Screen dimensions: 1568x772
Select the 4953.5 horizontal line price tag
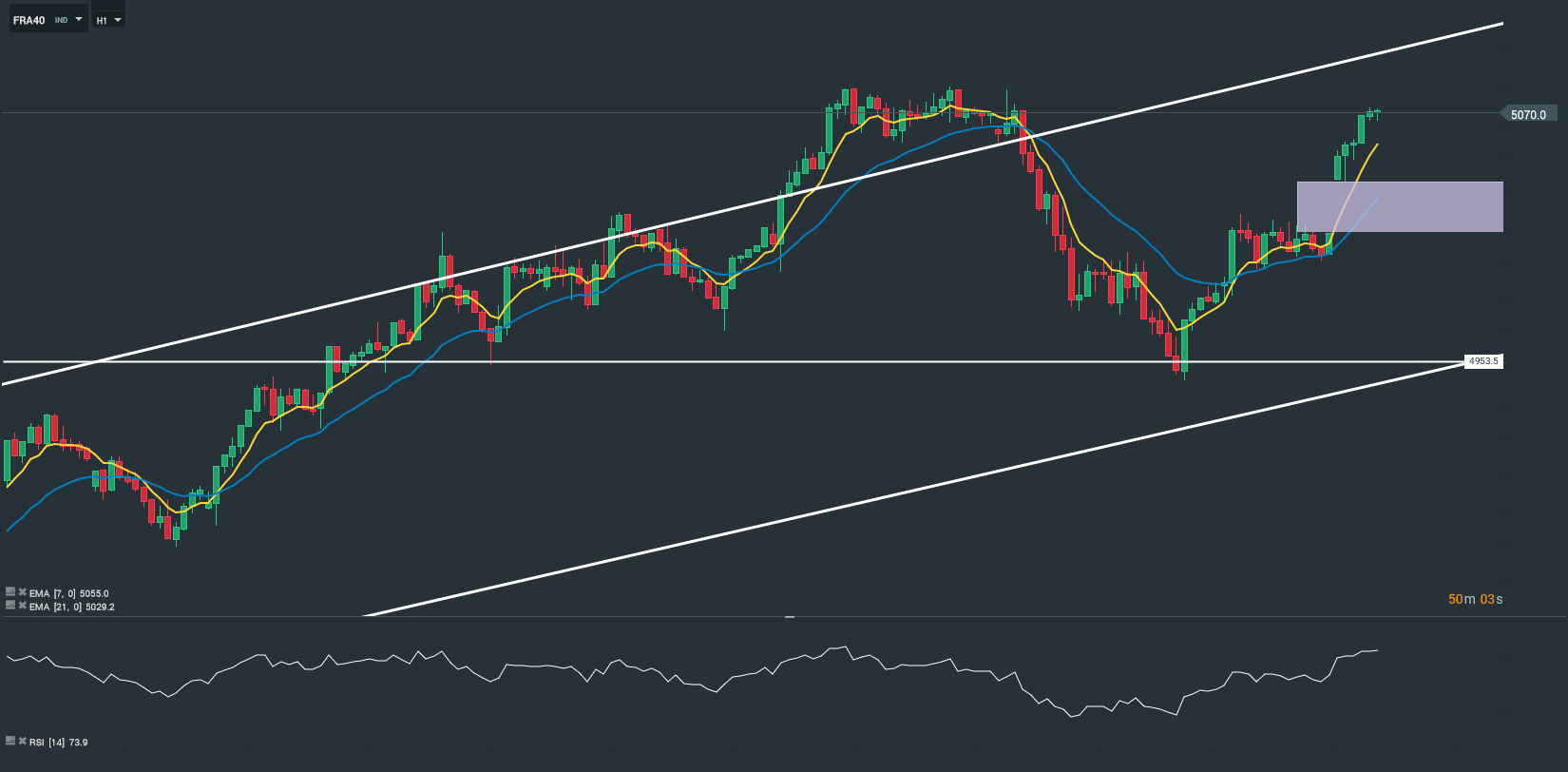[1482, 361]
